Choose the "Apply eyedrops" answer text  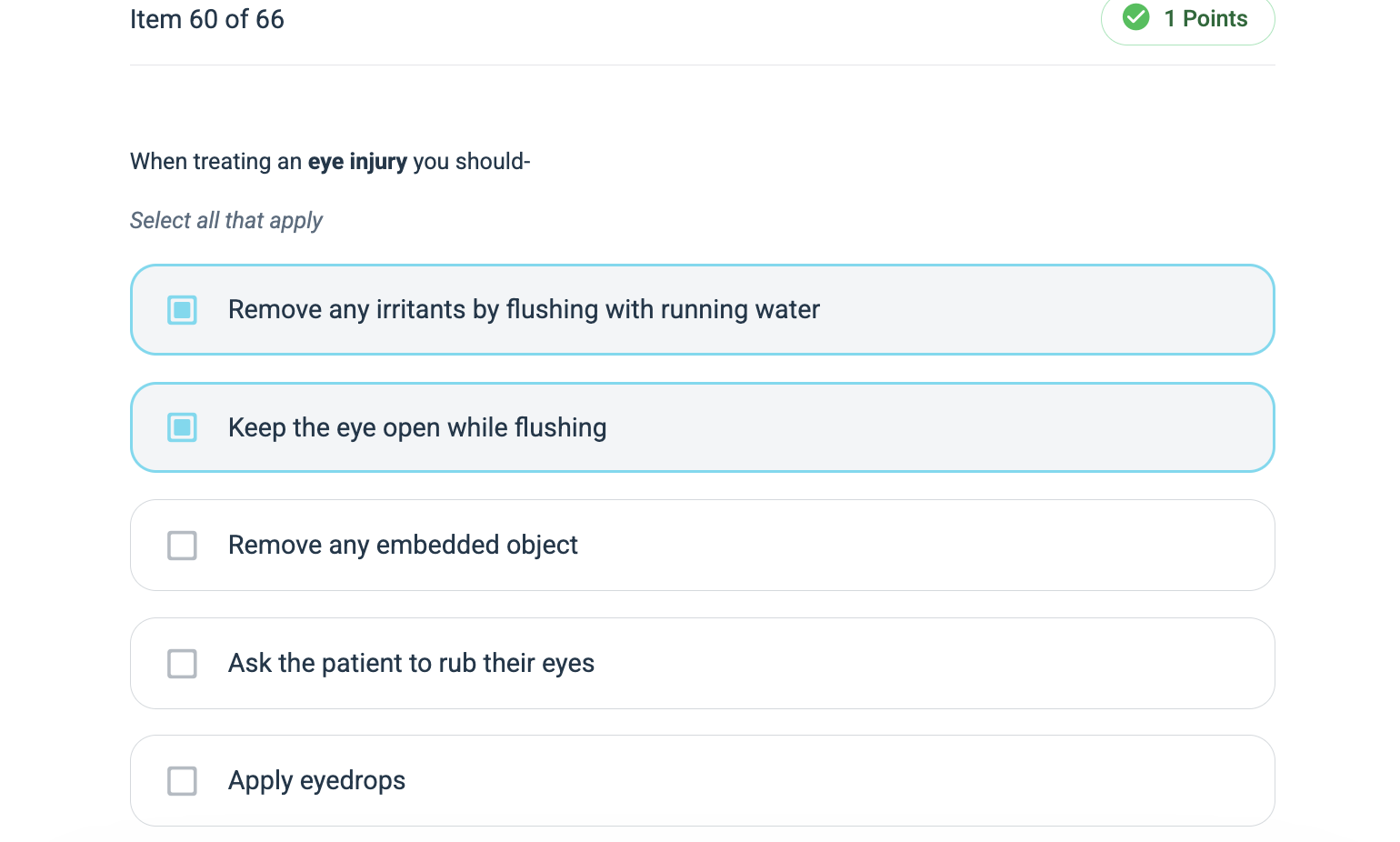[x=316, y=781]
